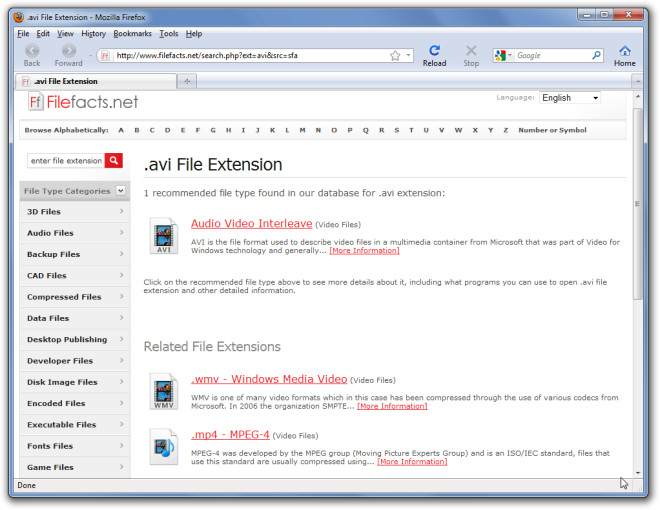Open the back/forward history dropdown arrow
660x510 pixels.
(x=90, y=55)
